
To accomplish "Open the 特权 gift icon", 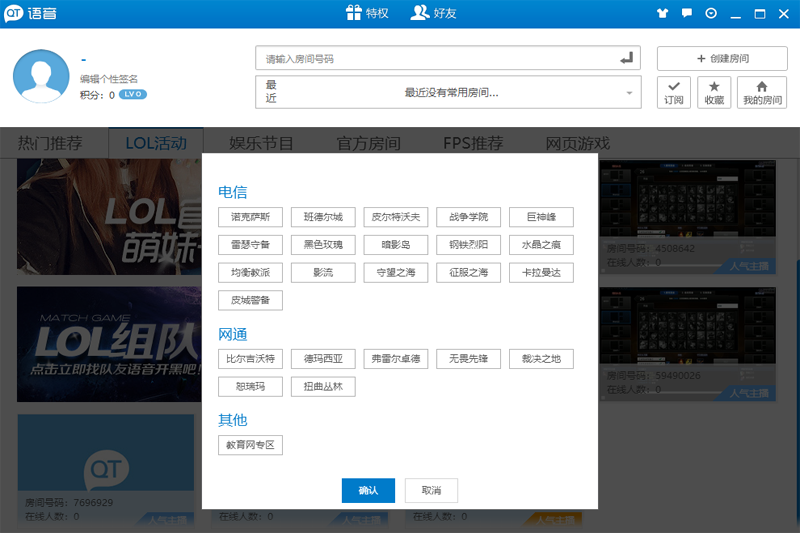I will coord(367,13).
